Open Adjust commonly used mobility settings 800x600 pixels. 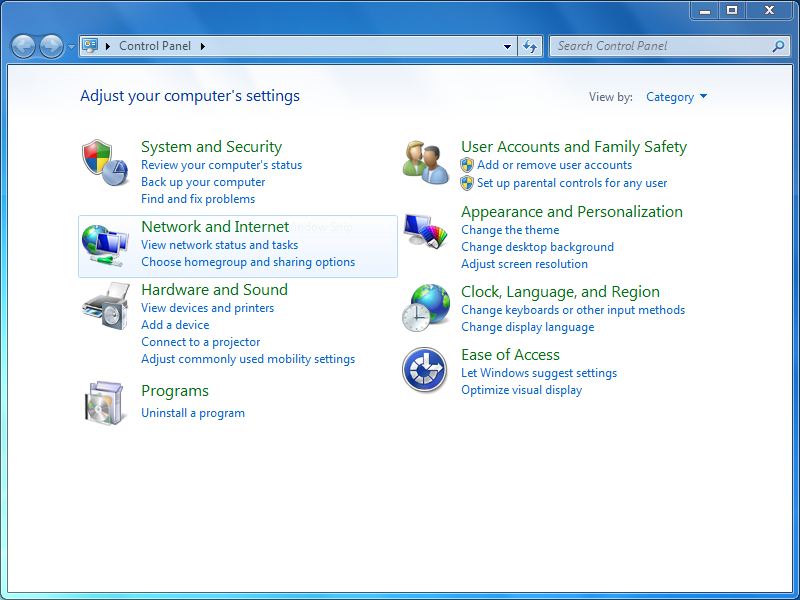[248, 359]
